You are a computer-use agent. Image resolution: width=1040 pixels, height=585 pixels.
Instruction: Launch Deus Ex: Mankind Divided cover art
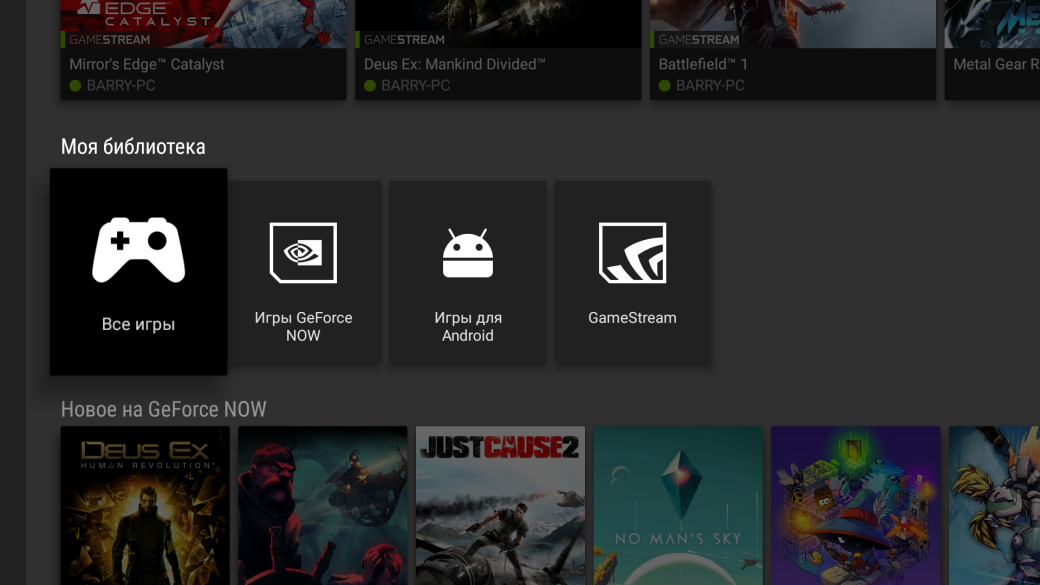[x=498, y=24]
